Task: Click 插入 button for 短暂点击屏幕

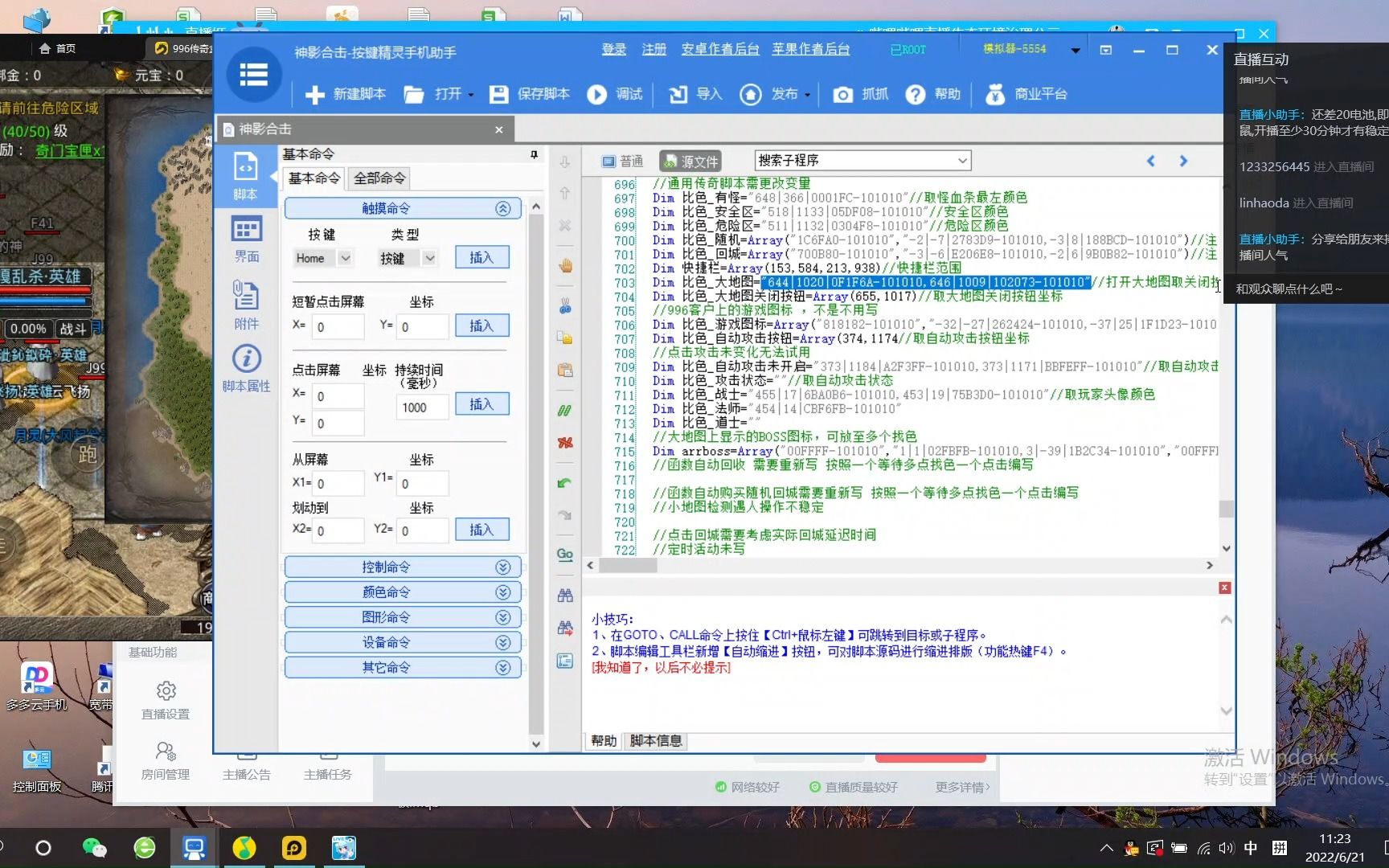Action: tap(481, 325)
